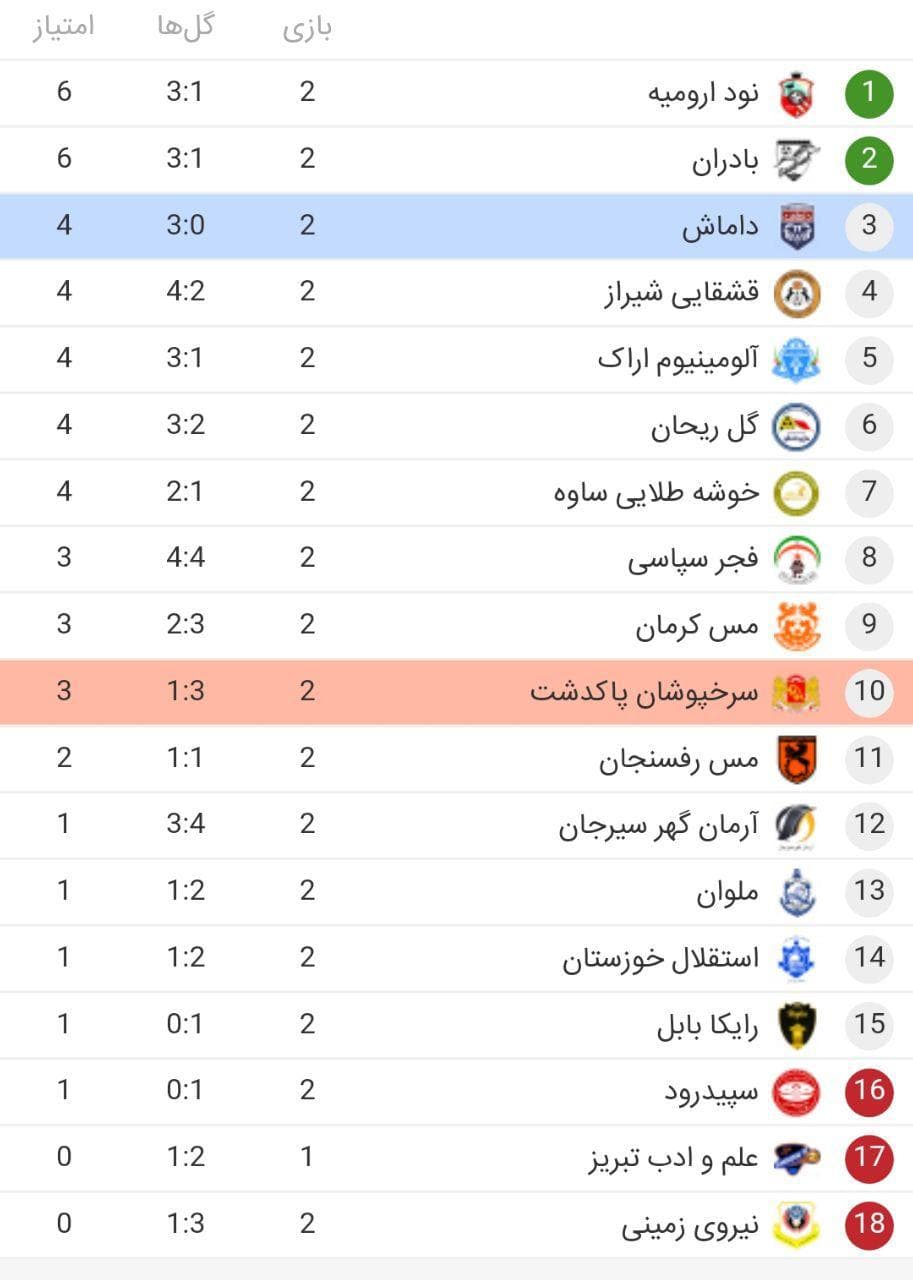The image size is (913, 1280).
Task: Click the بادران club crest
Action: [796, 159]
